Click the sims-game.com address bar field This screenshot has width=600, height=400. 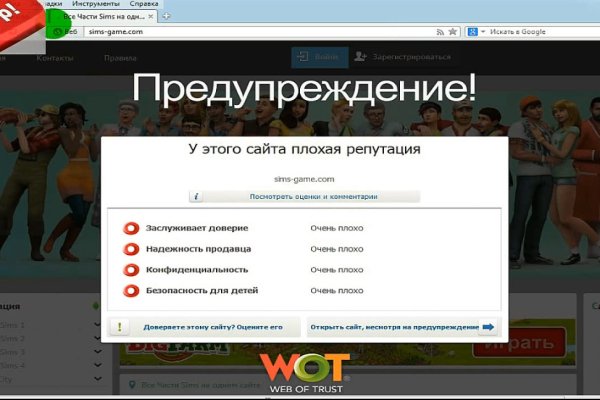point(250,32)
